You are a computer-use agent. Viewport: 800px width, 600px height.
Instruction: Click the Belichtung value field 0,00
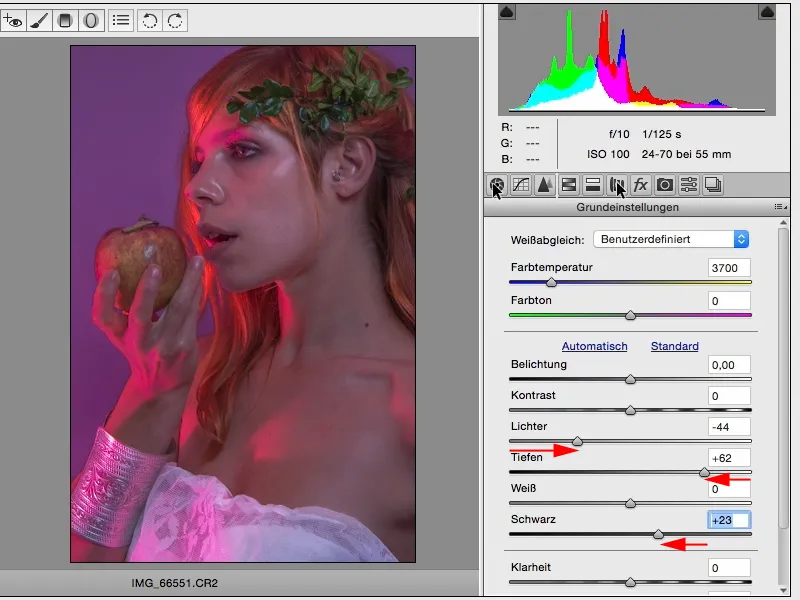pyautogui.click(x=729, y=365)
